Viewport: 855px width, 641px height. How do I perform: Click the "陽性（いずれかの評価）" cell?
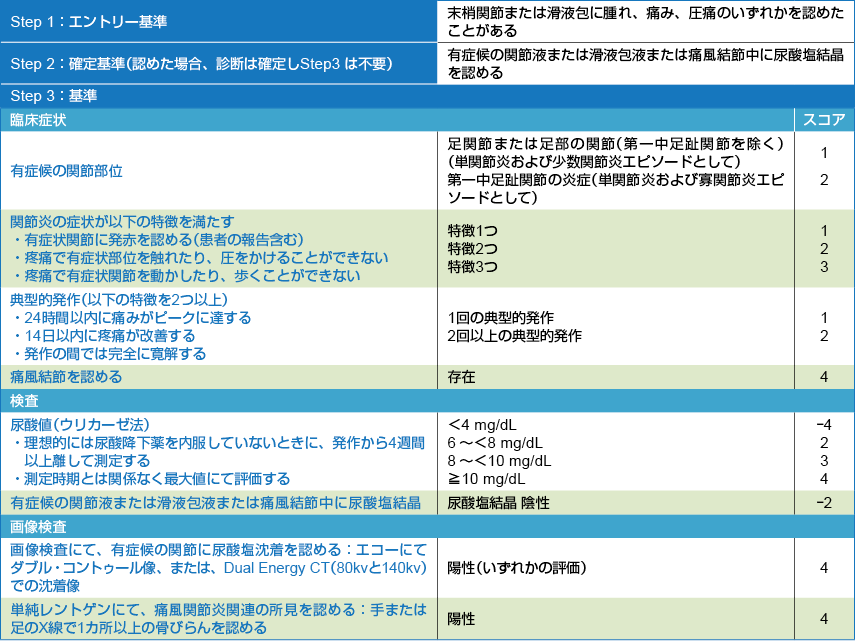516,567
